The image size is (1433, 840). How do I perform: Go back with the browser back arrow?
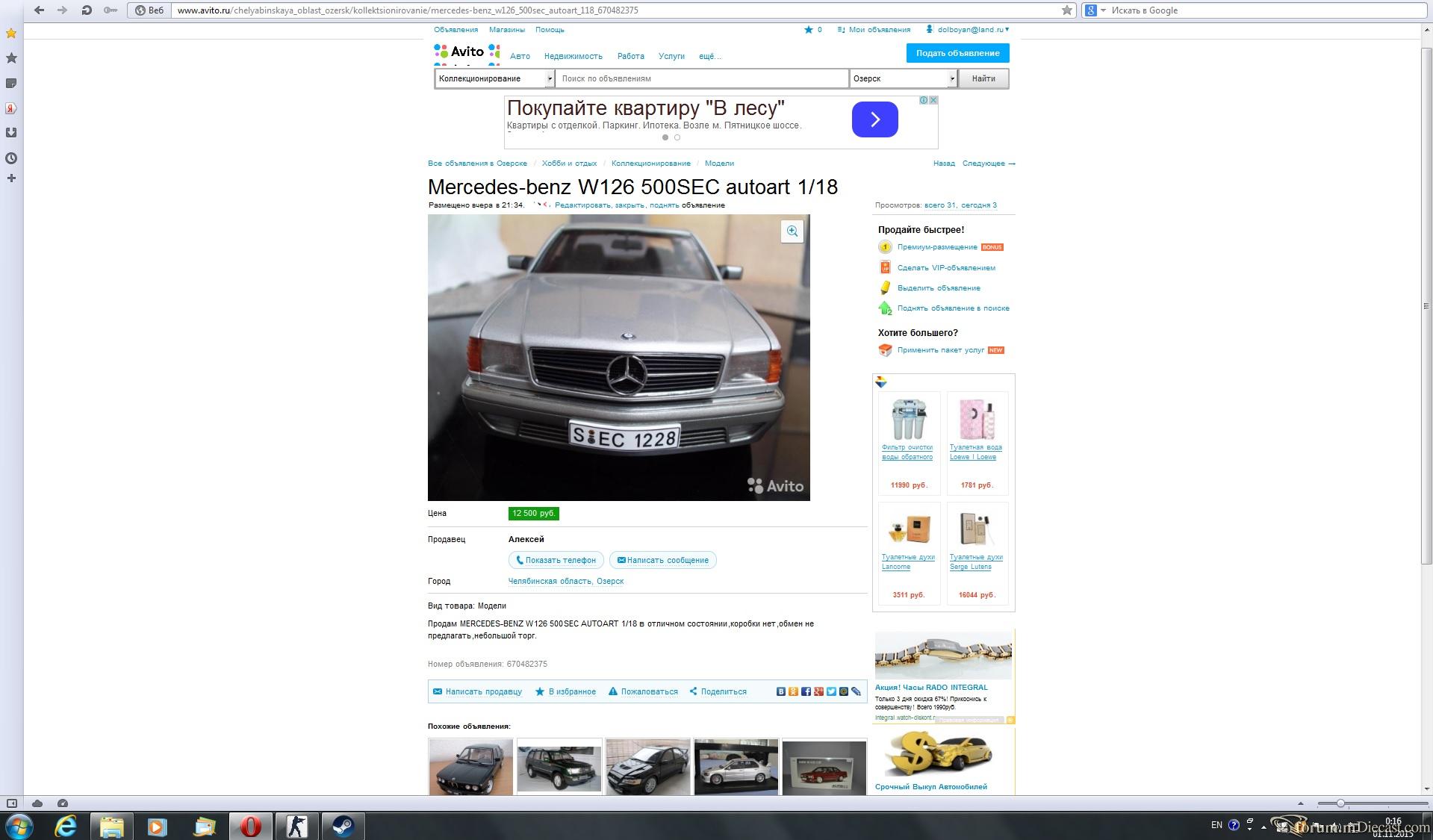(x=39, y=10)
